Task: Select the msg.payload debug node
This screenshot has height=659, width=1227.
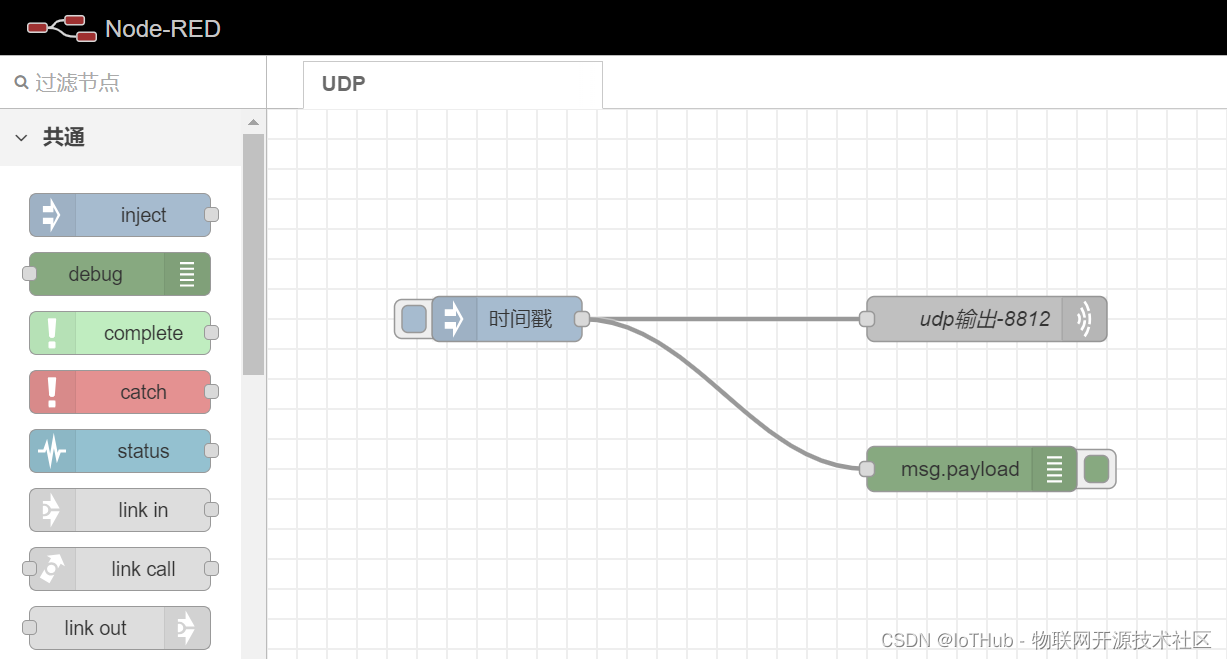Action: 960,468
